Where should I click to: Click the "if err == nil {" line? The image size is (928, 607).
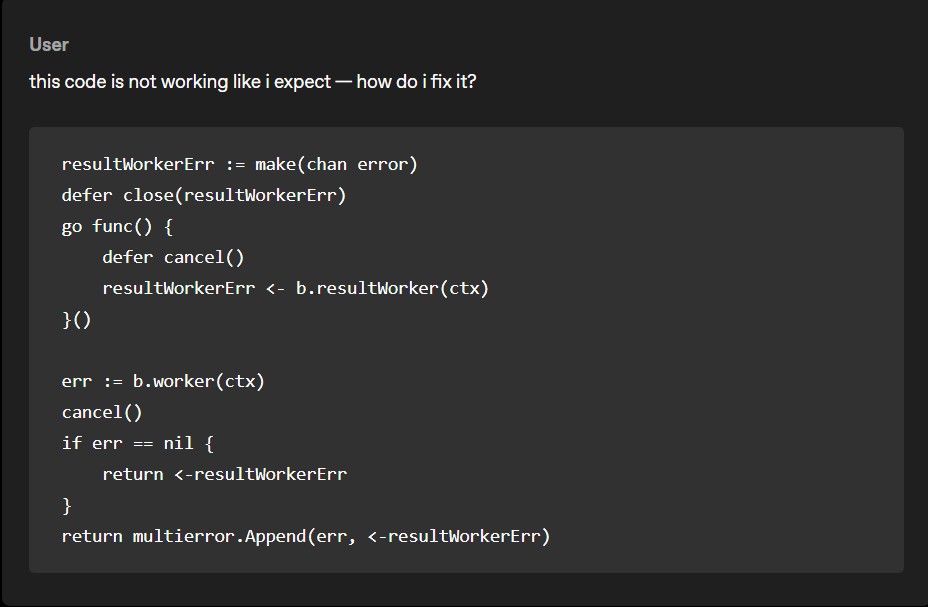(x=137, y=443)
